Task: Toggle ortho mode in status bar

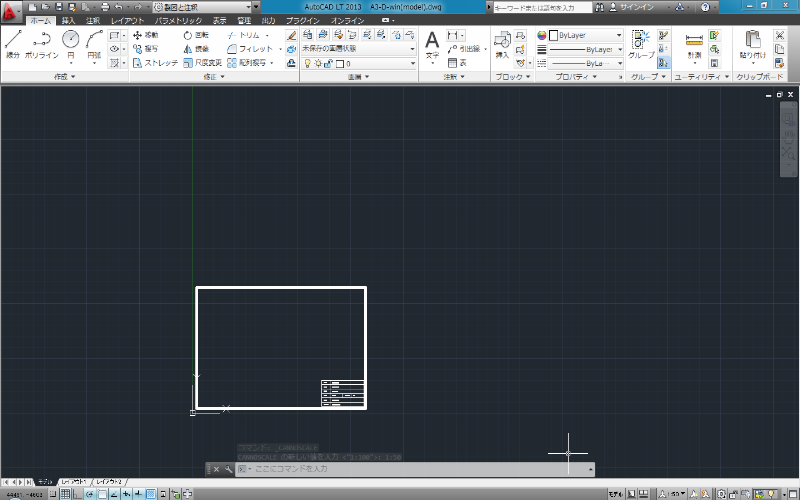Action: pyautogui.click(x=77, y=494)
